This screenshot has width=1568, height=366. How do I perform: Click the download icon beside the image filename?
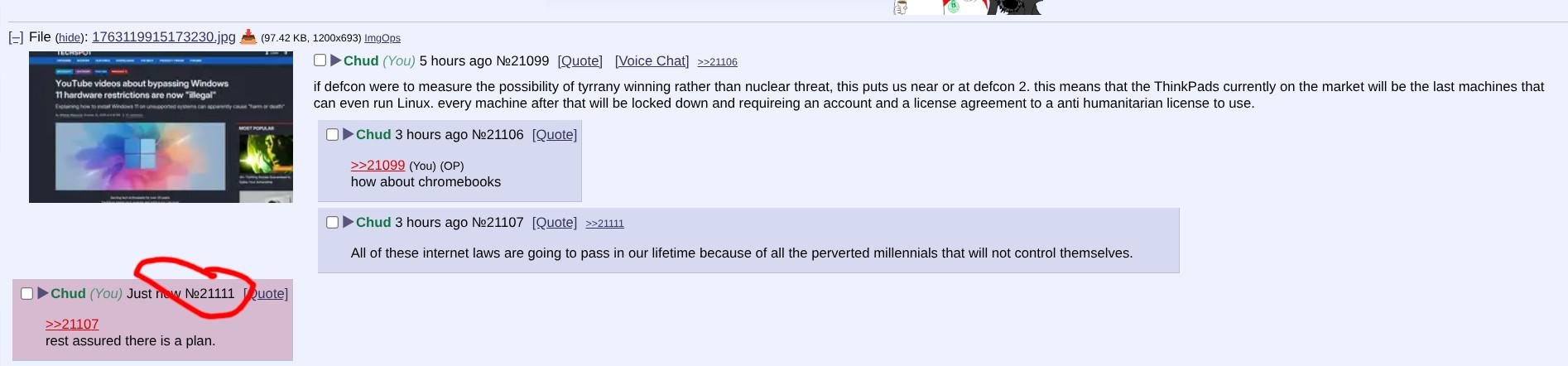point(248,37)
